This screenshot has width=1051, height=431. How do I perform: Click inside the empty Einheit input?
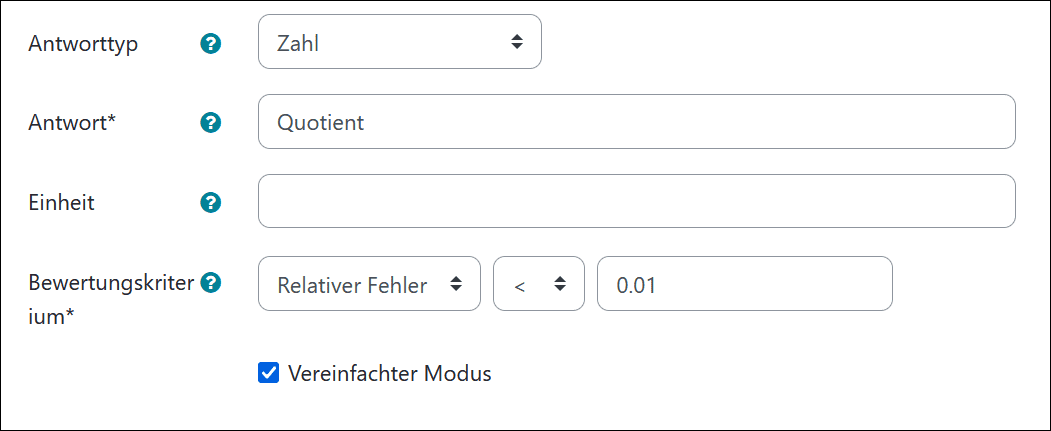tap(637, 201)
